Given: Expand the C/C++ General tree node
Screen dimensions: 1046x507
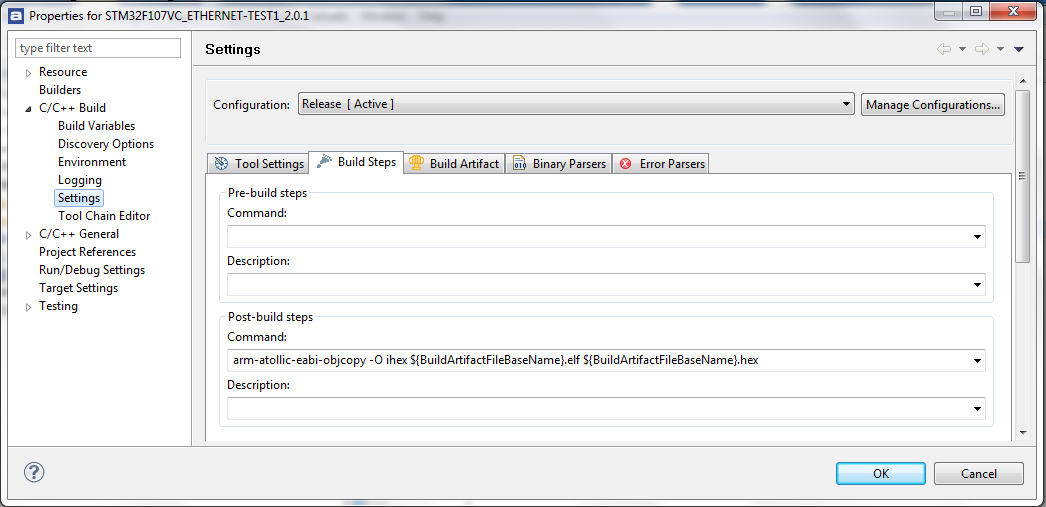Looking at the screenshot, I should tap(28, 235).
